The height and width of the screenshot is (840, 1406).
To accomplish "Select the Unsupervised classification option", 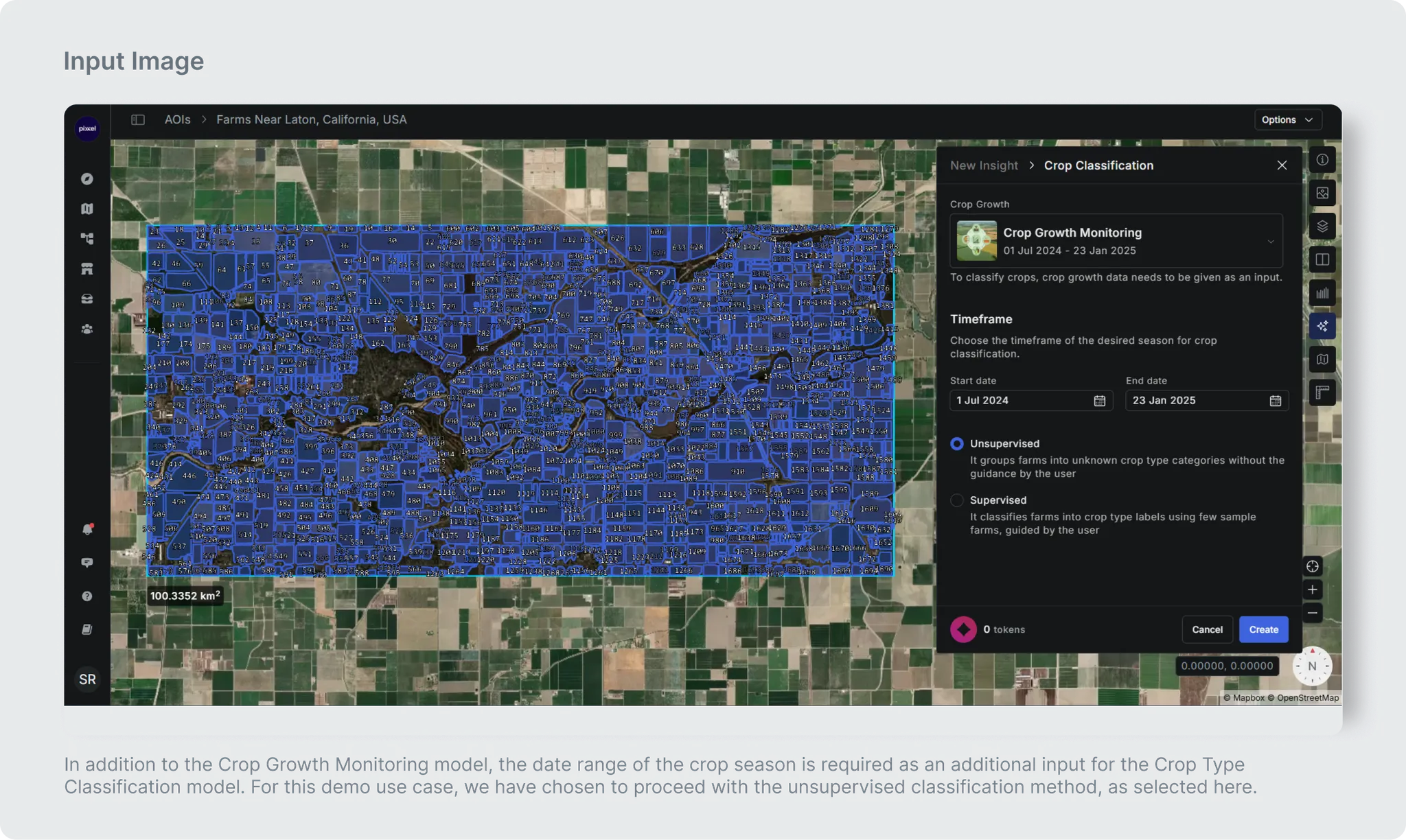I will 956,444.
